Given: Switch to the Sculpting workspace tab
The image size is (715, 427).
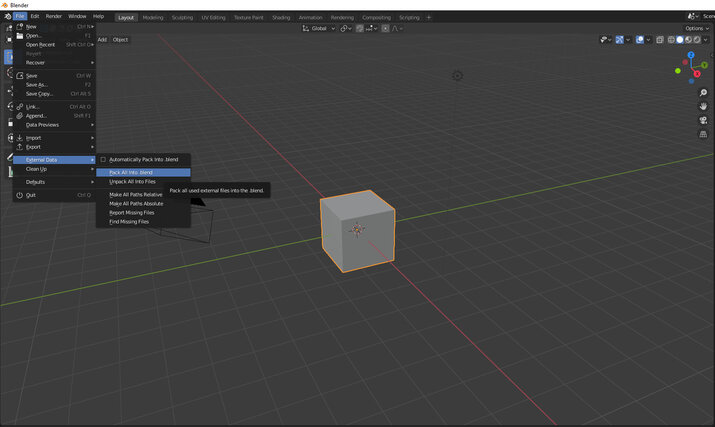Looking at the screenshot, I should [x=182, y=17].
